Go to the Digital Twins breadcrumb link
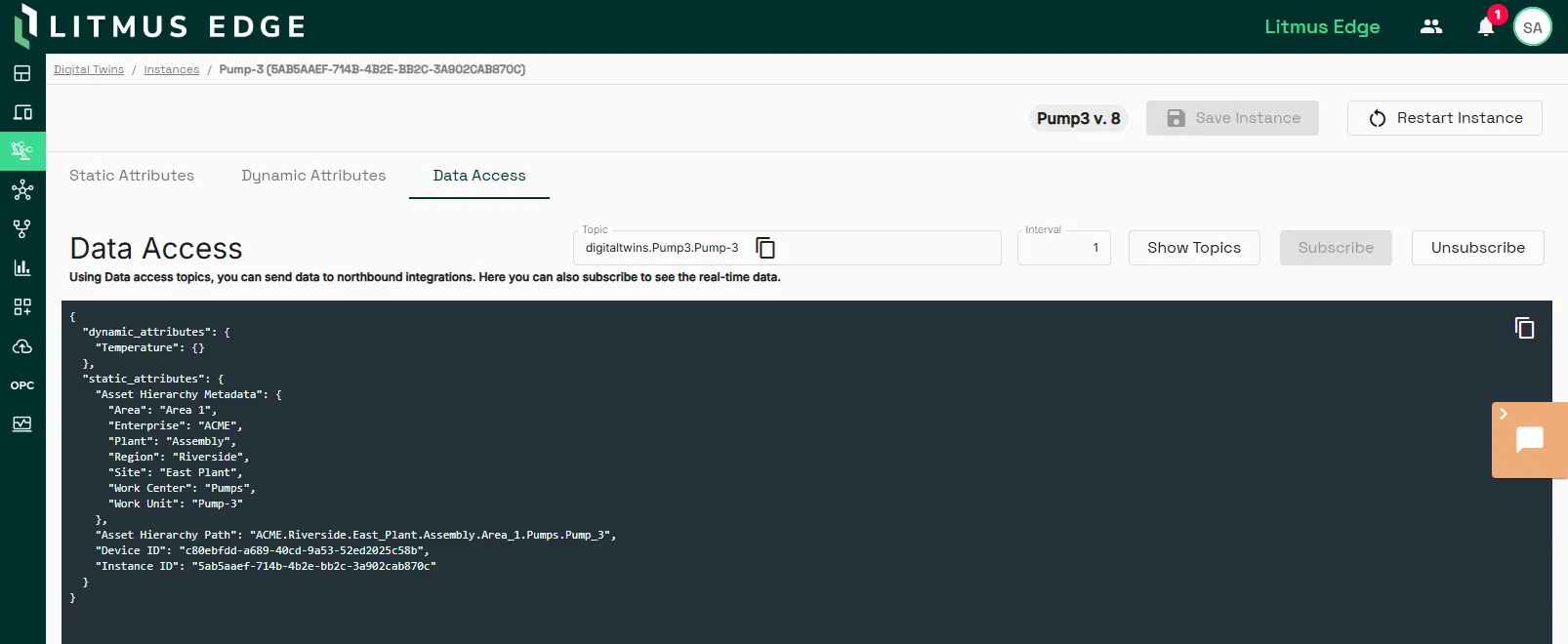The width and height of the screenshot is (1568, 644). (x=89, y=69)
